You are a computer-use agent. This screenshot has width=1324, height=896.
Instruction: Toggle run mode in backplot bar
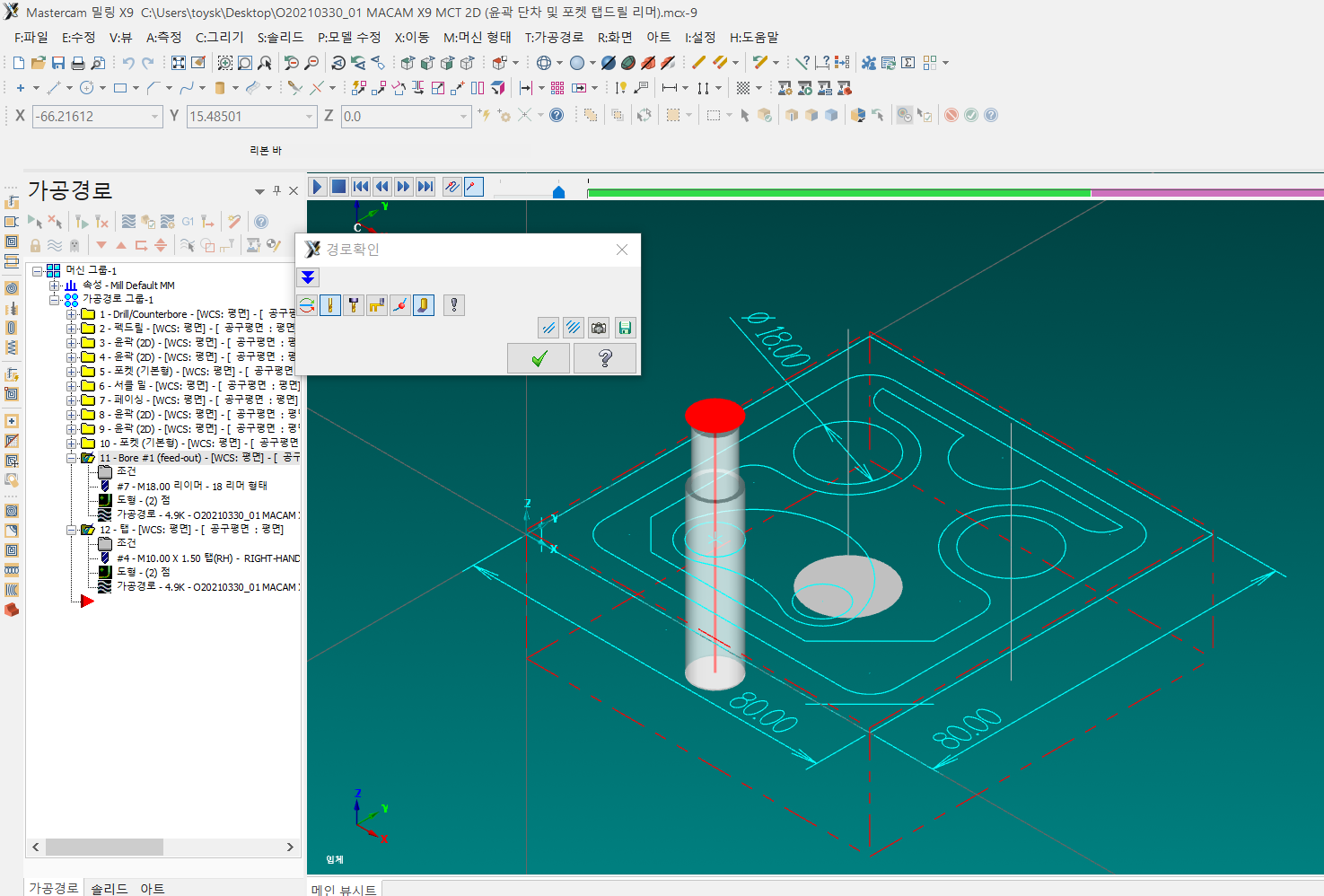(x=474, y=187)
